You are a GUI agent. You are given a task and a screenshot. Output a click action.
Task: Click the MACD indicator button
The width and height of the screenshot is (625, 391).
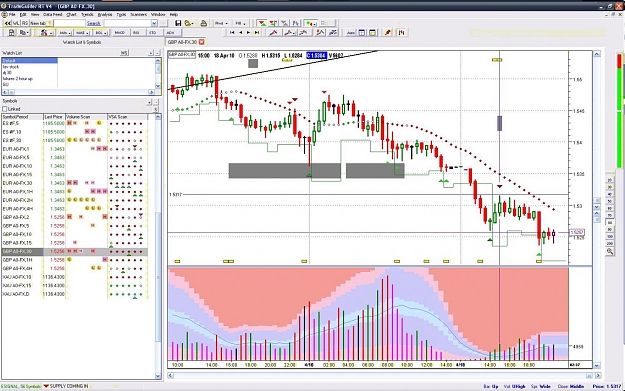pos(120,33)
